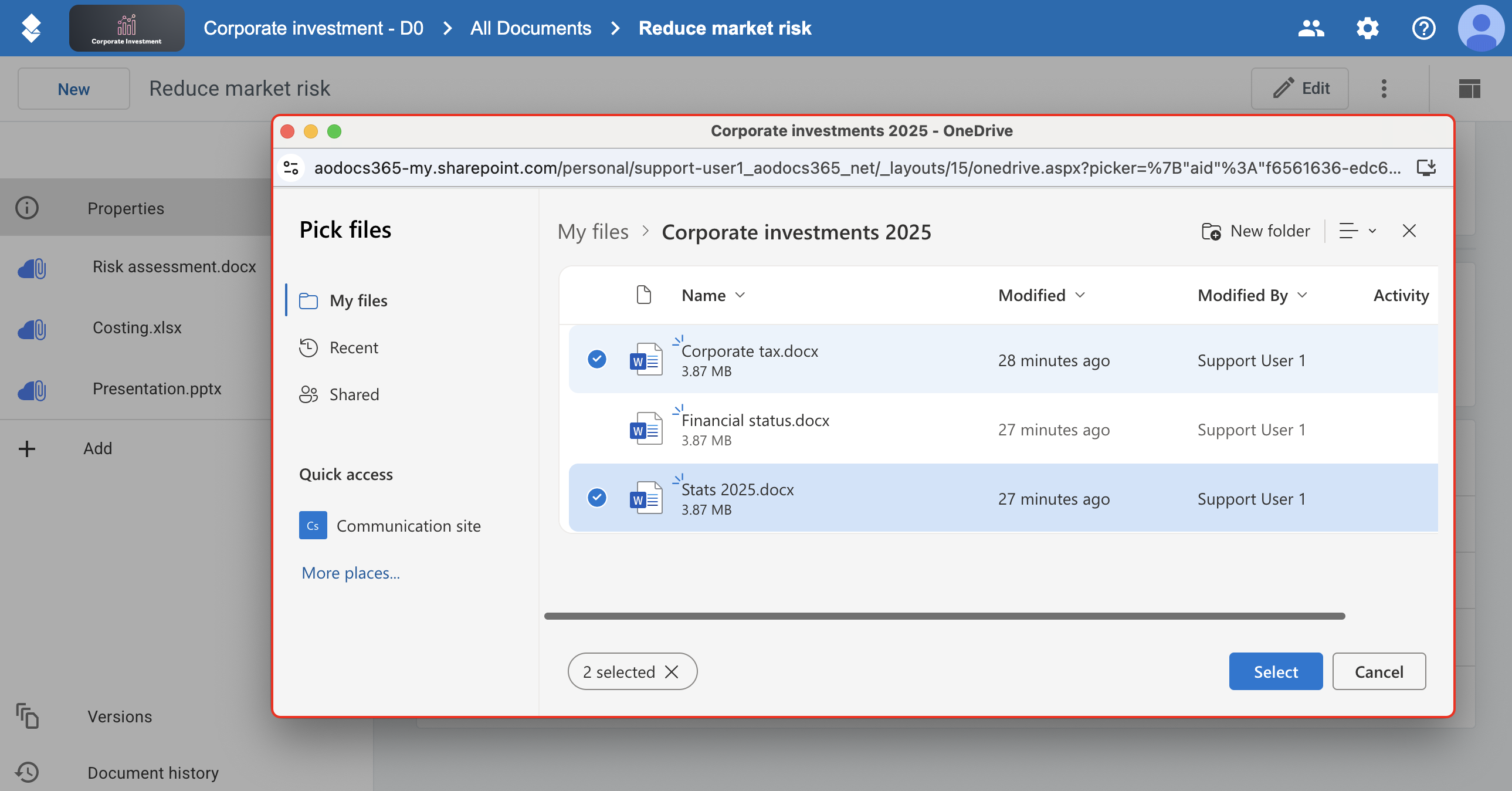The image size is (1512, 791).
Task: Open the Document history clock icon
Action: point(27,772)
